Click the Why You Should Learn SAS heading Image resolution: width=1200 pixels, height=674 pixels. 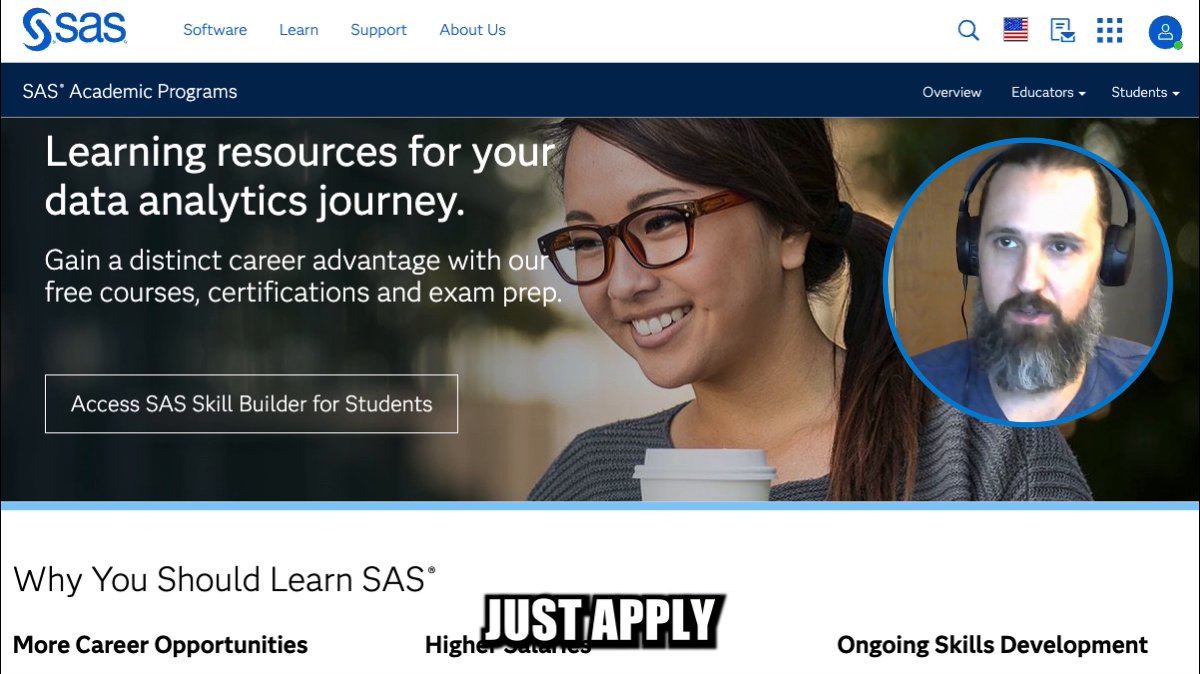coord(225,580)
